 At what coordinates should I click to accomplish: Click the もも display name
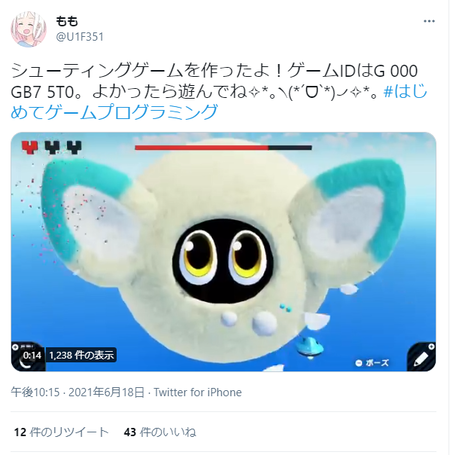pos(67,21)
